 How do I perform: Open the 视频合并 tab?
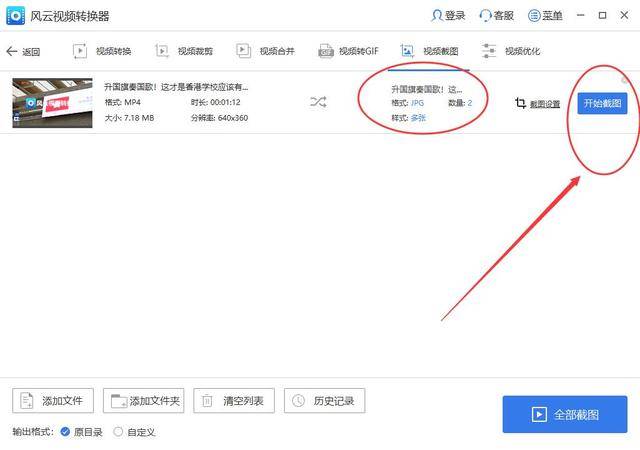pyautogui.click(x=265, y=51)
